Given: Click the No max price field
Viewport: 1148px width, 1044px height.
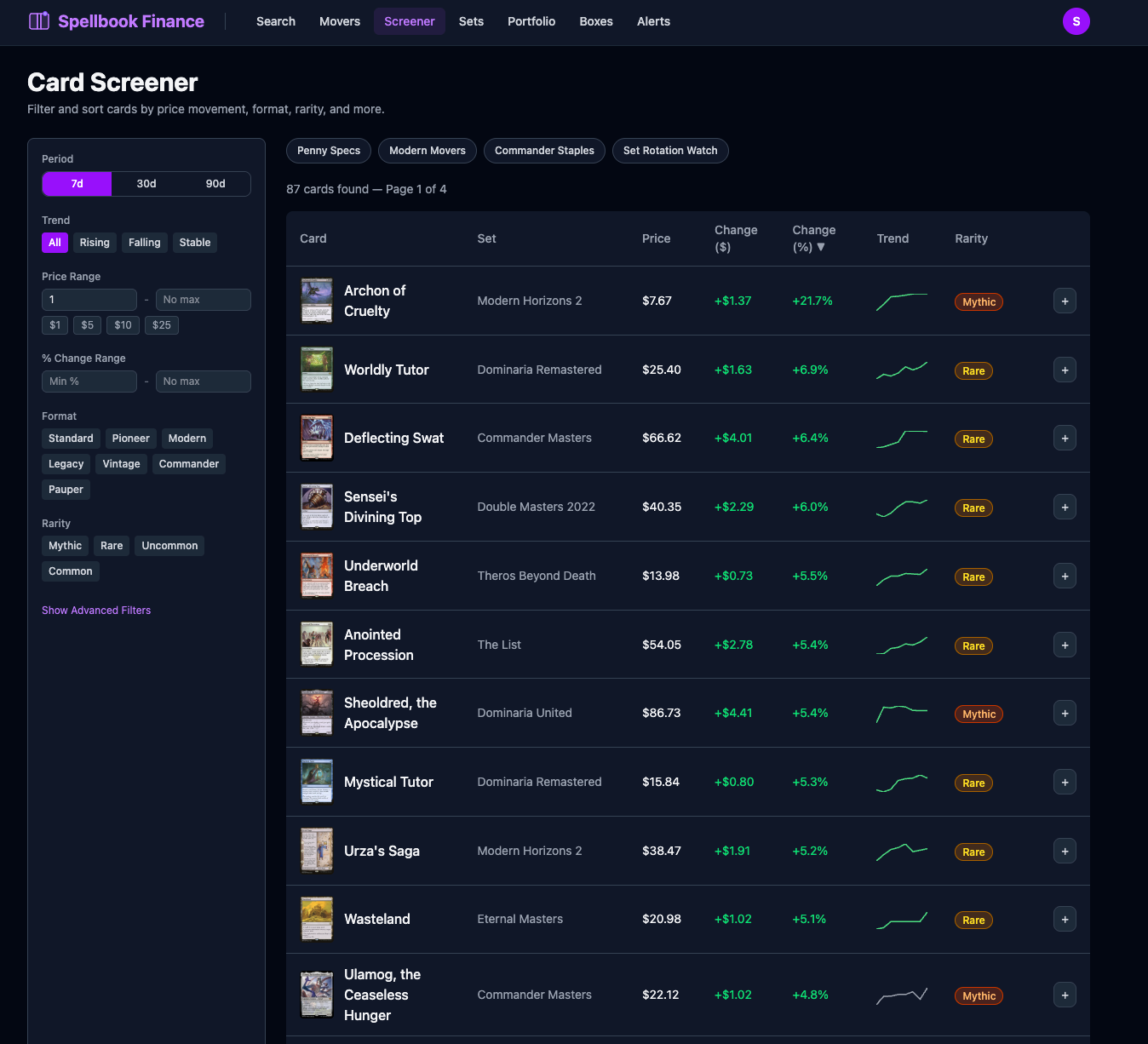Looking at the screenshot, I should pos(203,300).
